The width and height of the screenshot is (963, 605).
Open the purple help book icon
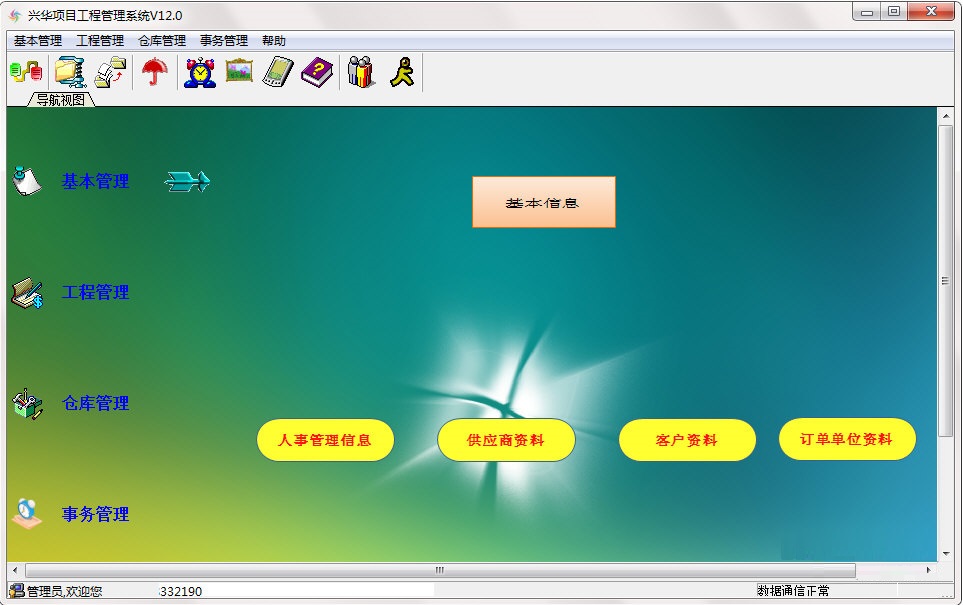(x=317, y=70)
